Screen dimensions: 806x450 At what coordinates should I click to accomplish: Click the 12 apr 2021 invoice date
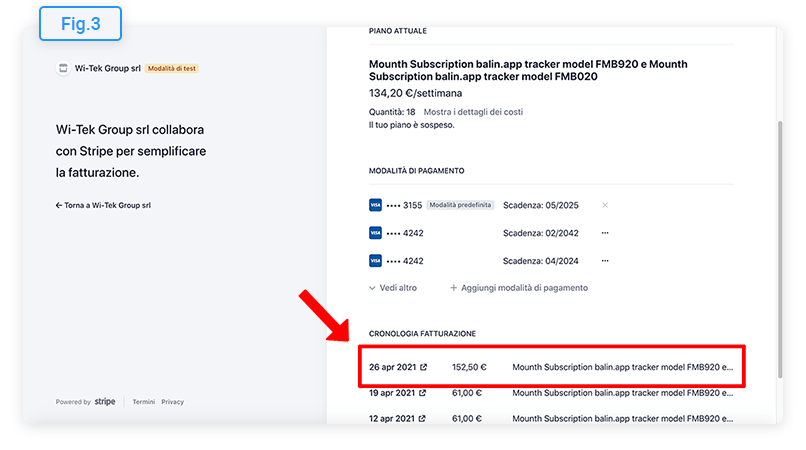(x=392, y=419)
